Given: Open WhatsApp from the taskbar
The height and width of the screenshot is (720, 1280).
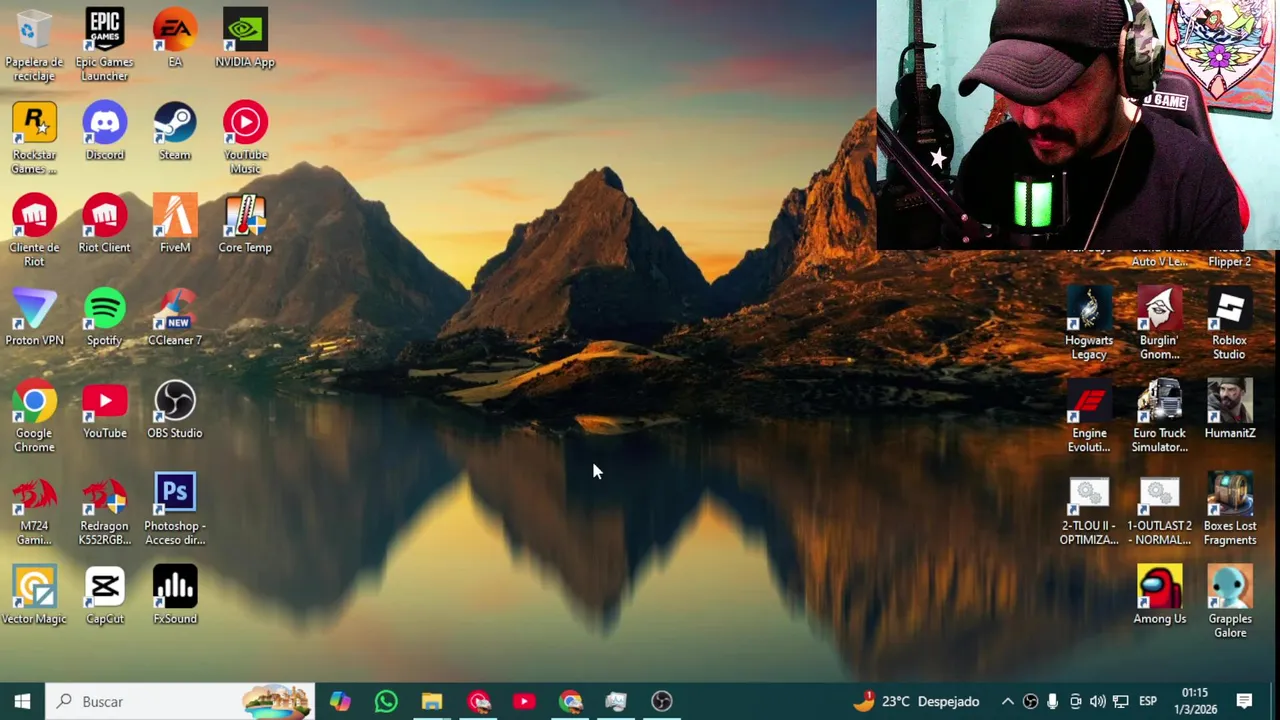Looking at the screenshot, I should [x=386, y=701].
